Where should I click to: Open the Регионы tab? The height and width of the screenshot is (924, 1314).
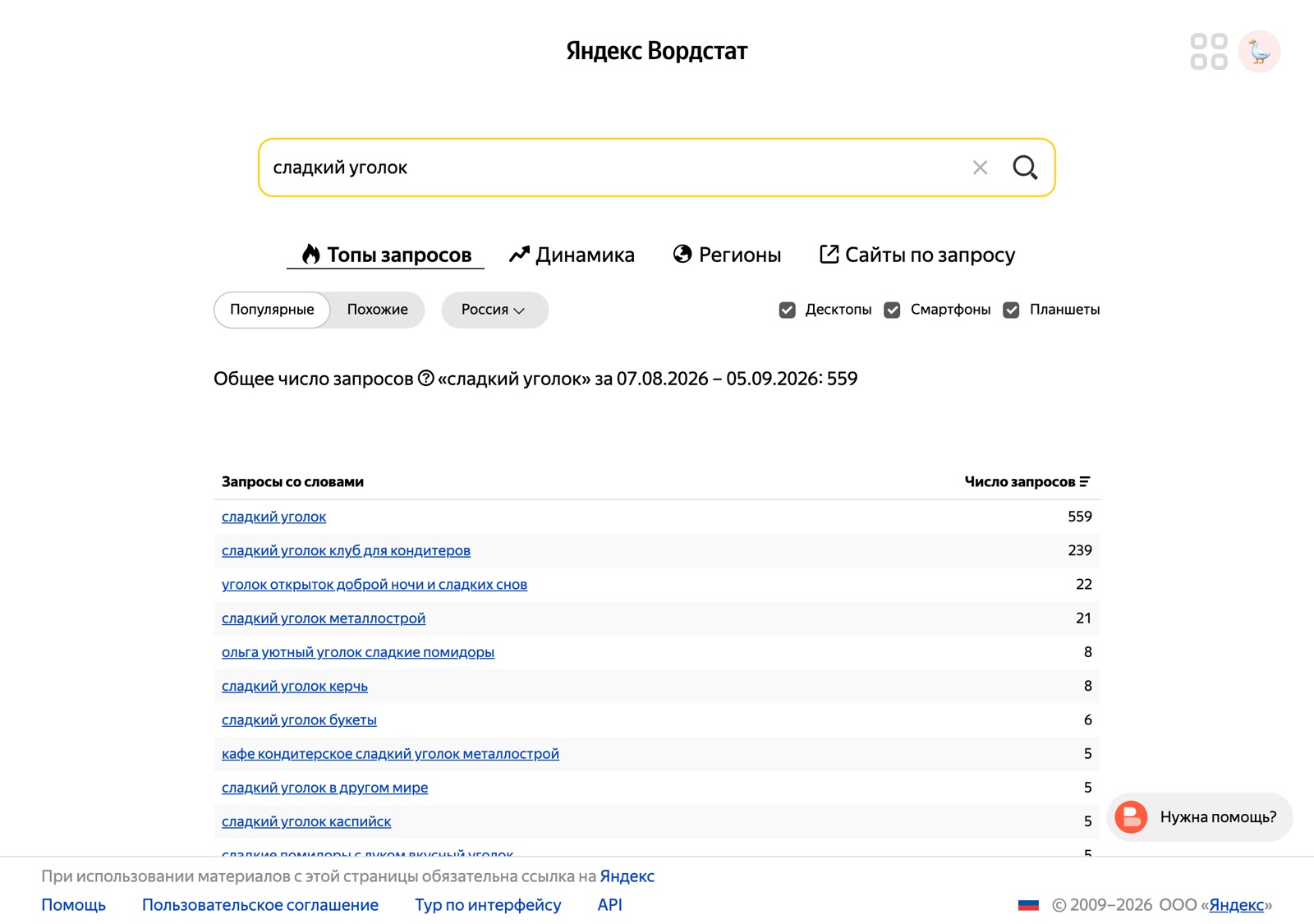(727, 255)
